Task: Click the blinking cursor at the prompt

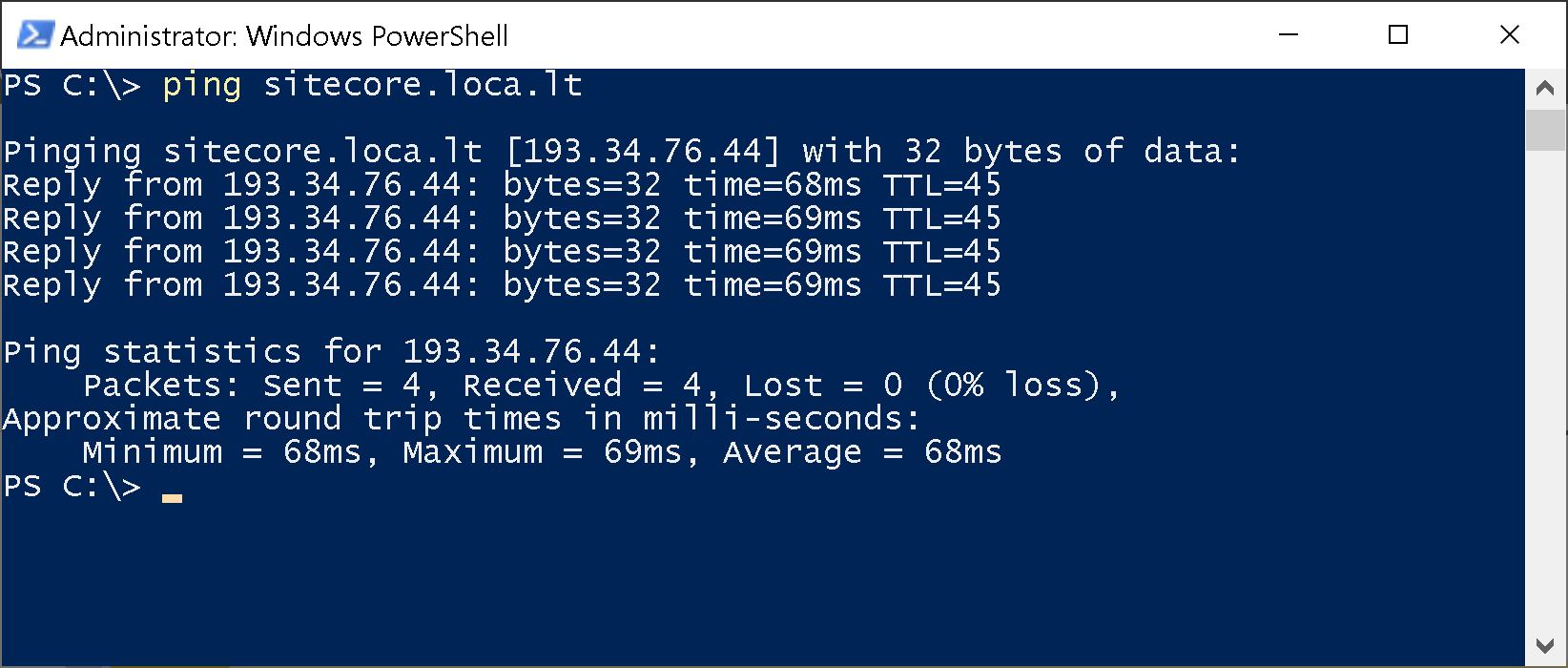Action: pos(172,496)
